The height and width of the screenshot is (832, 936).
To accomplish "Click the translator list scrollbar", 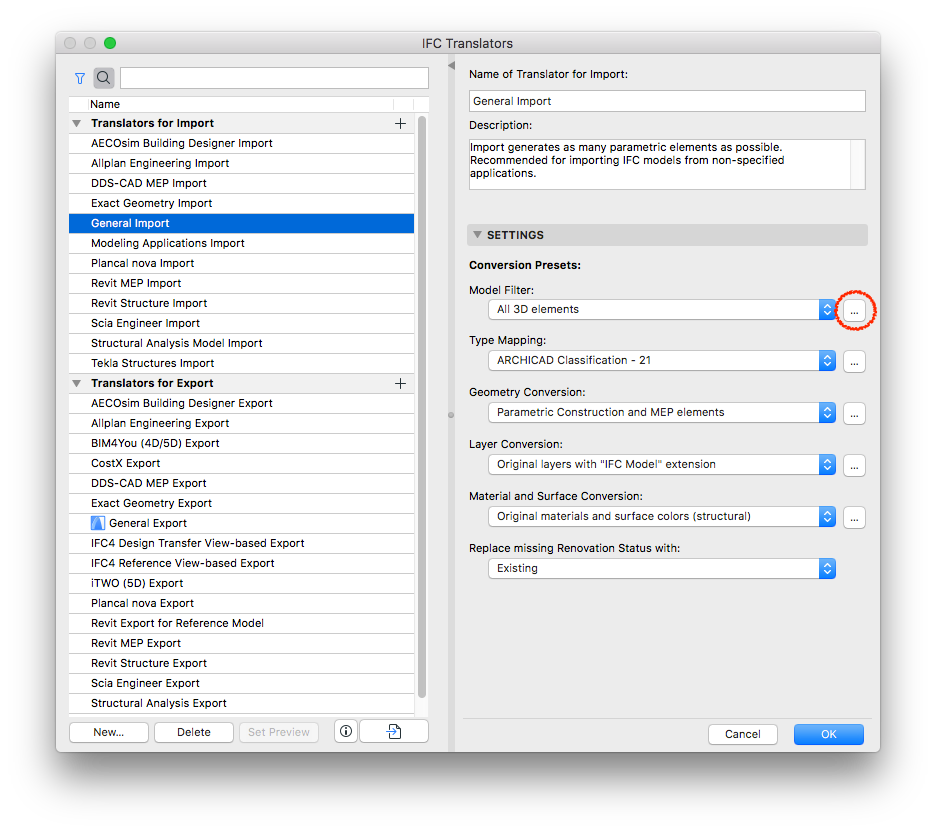I will point(422,406).
